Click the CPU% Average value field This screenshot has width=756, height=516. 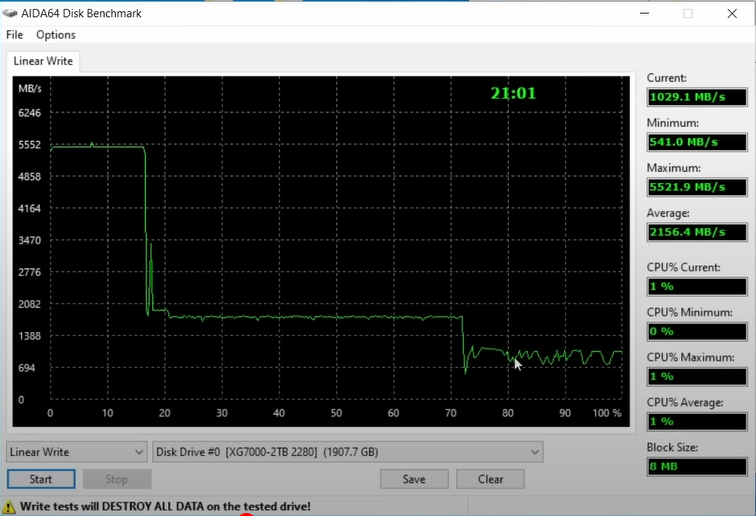point(697,421)
